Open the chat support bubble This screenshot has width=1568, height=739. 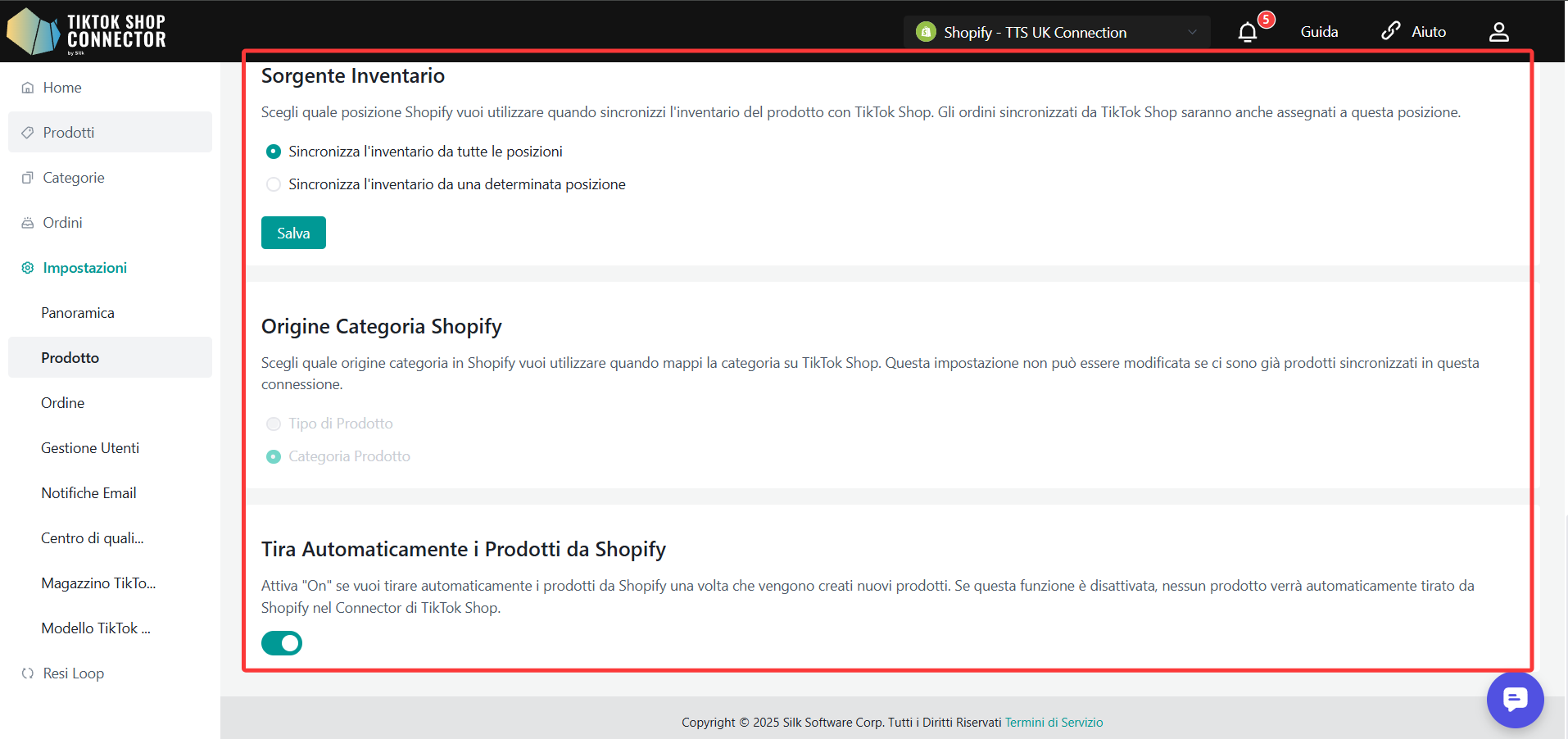(x=1515, y=700)
